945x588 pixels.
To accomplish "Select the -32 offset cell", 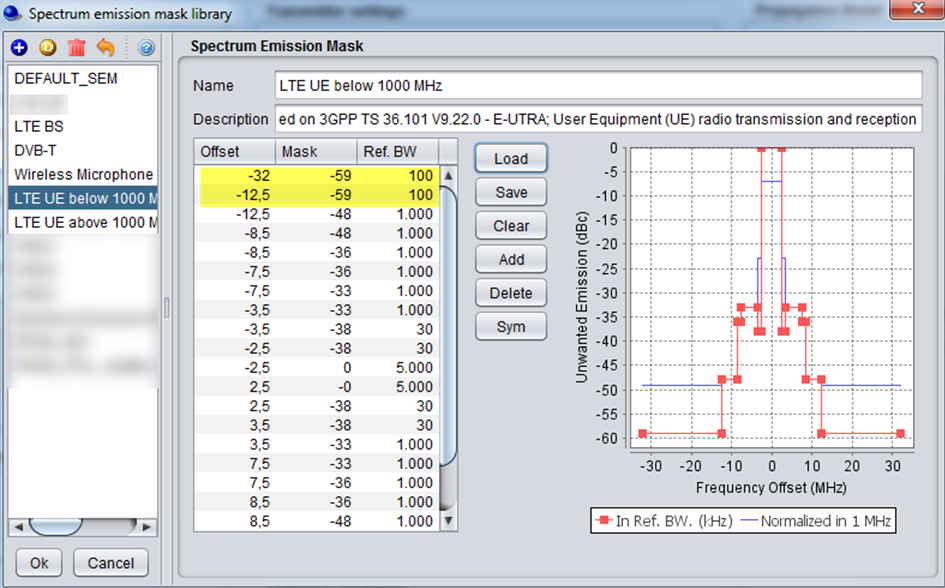I will [x=235, y=175].
